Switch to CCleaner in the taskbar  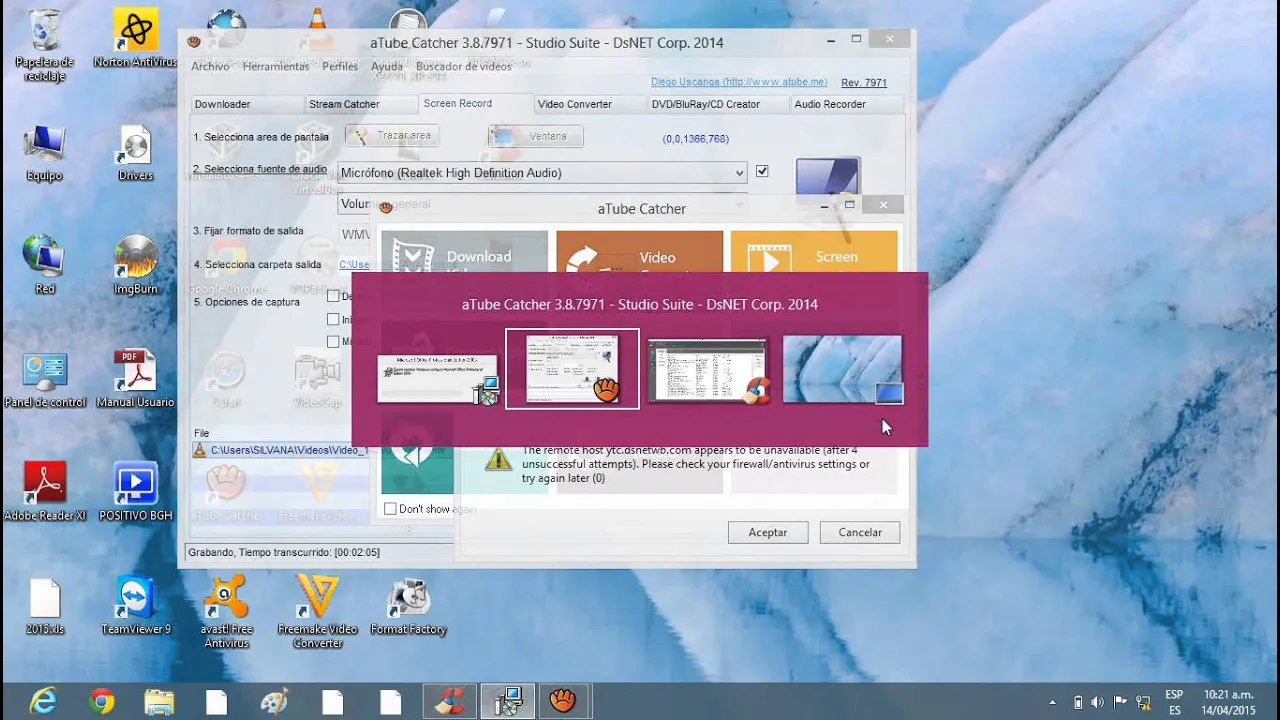[x=449, y=701]
